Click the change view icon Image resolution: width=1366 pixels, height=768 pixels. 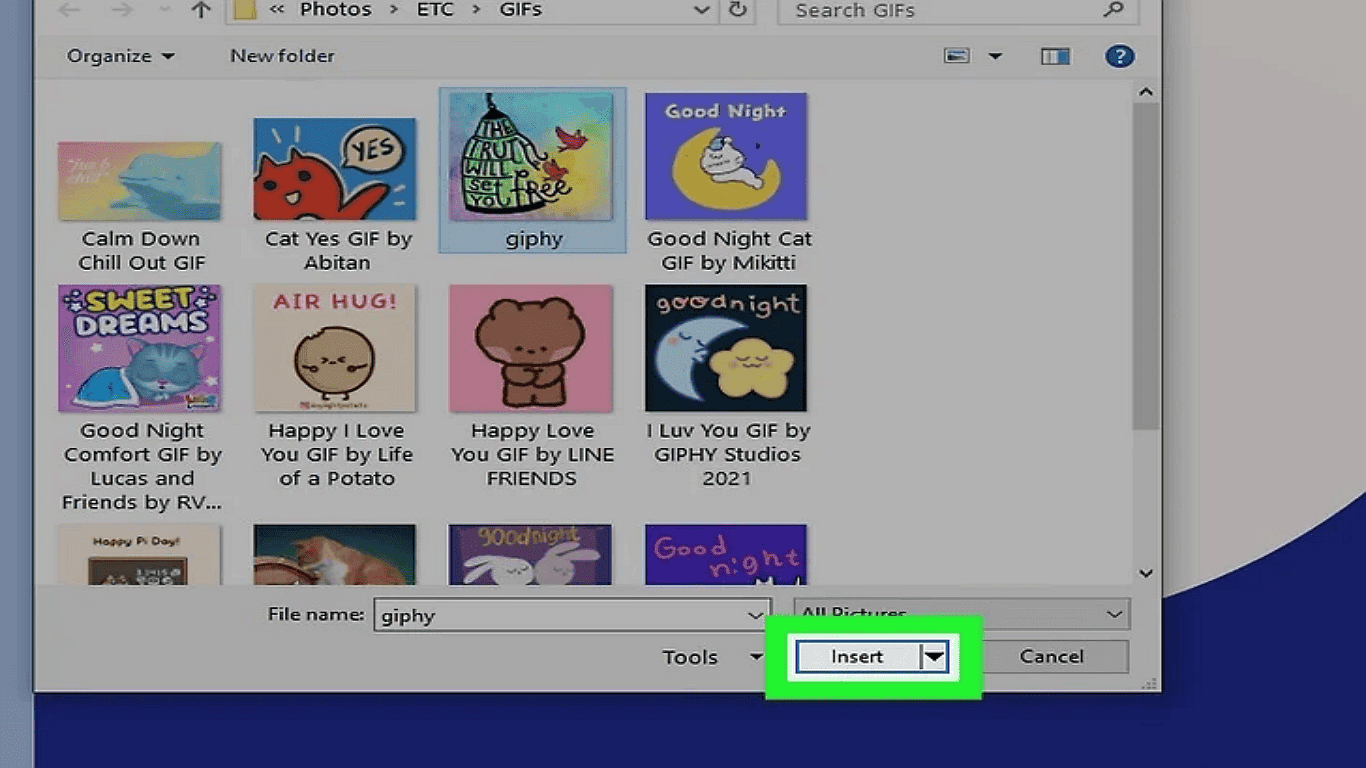click(957, 56)
